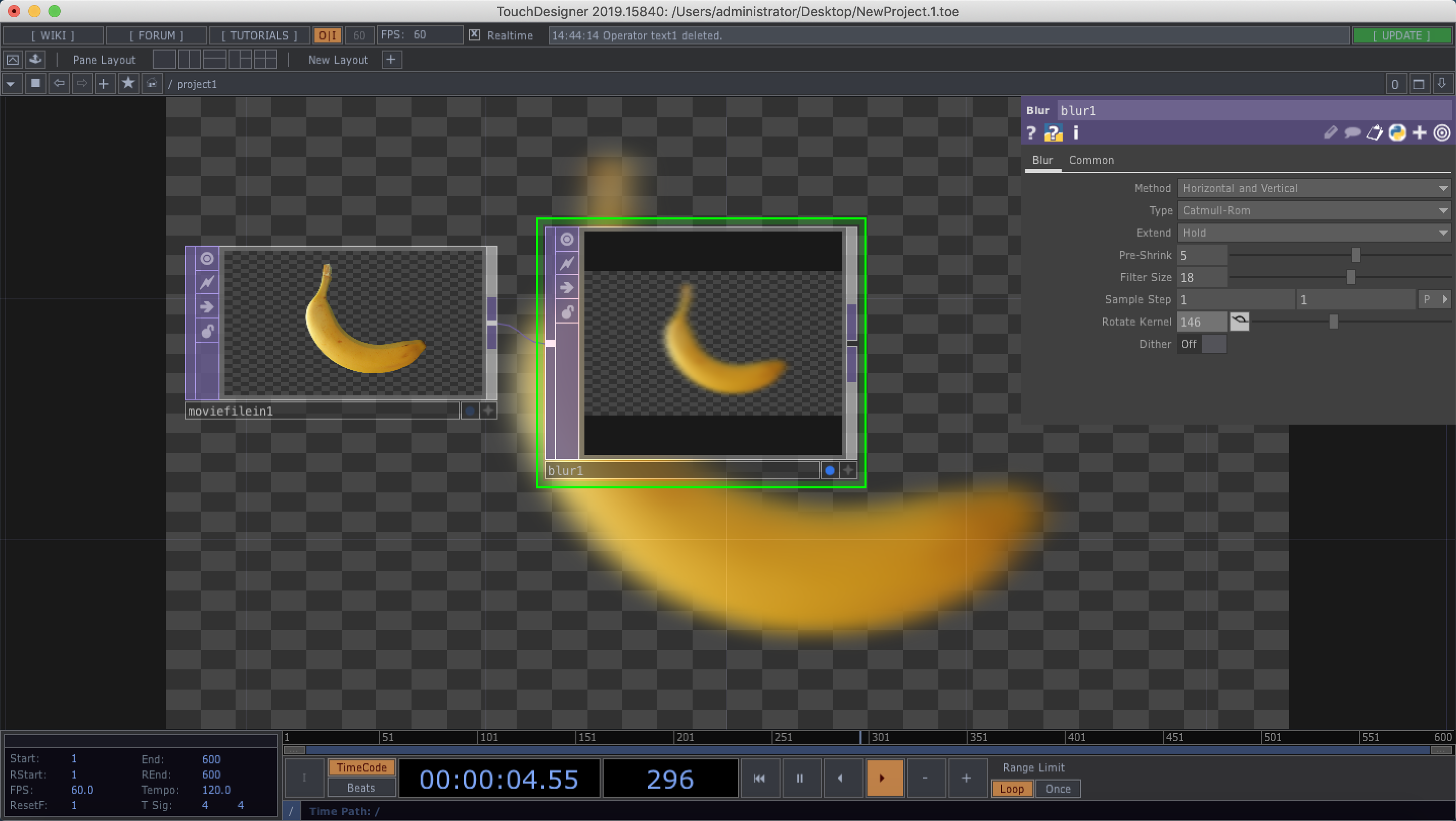Pause the timeline playback
The height and width of the screenshot is (821, 1456).
tap(799, 778)
